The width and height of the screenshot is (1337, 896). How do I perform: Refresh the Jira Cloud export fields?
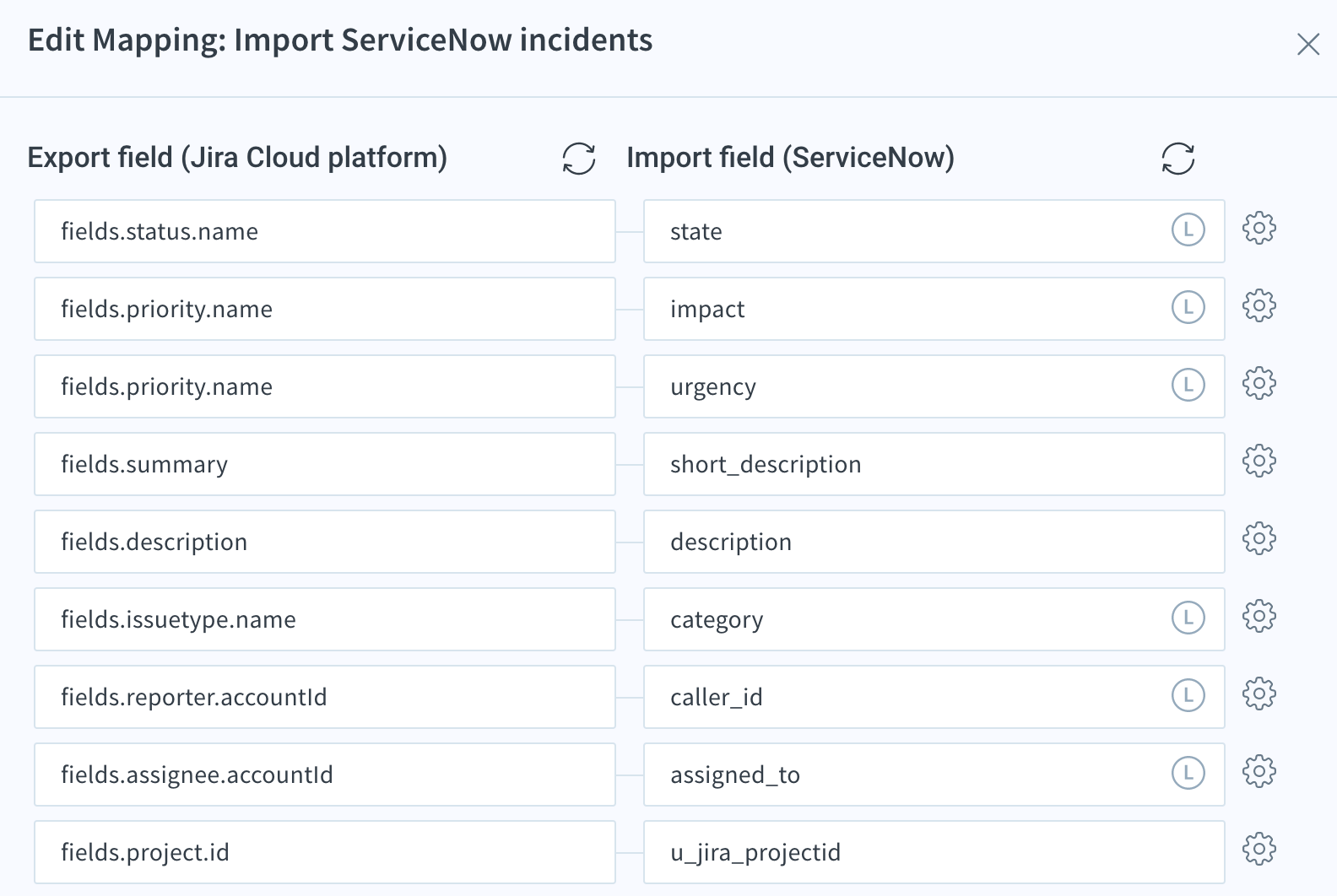click(x=579, y=159)
